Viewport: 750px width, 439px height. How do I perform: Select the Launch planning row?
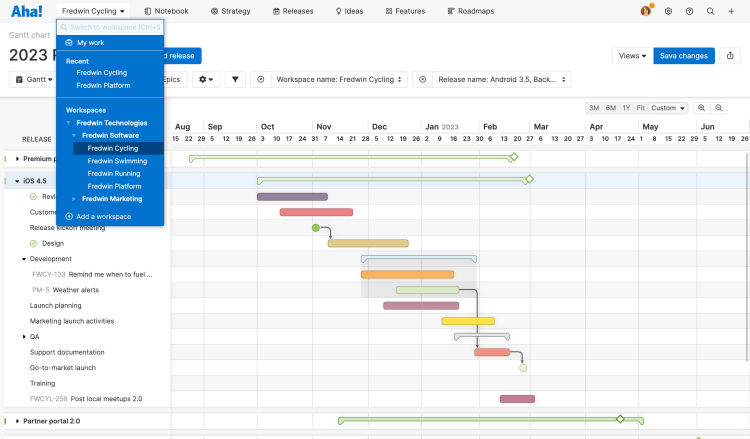pyautogui.click(x=55, y=306)
